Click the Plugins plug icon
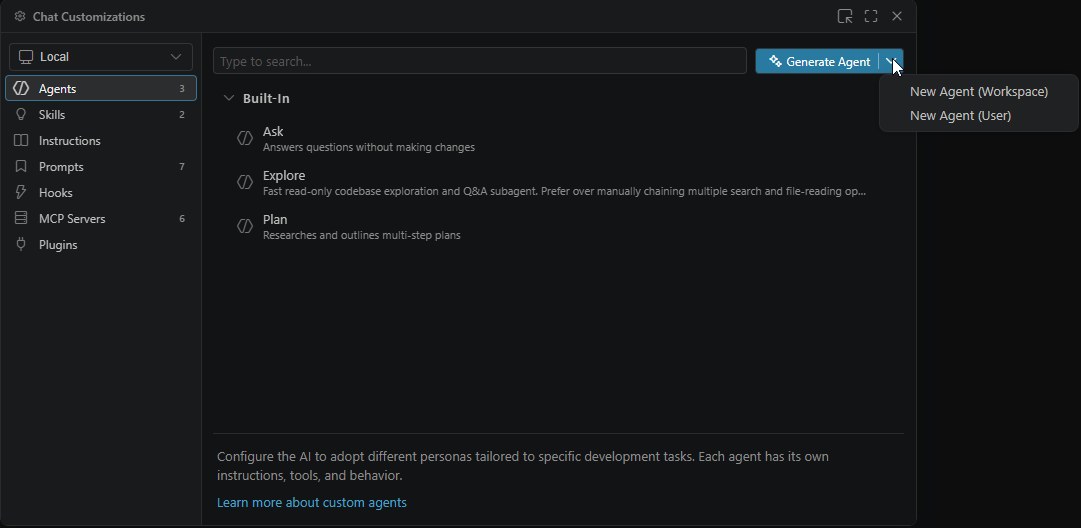 (x=21, y=245)
